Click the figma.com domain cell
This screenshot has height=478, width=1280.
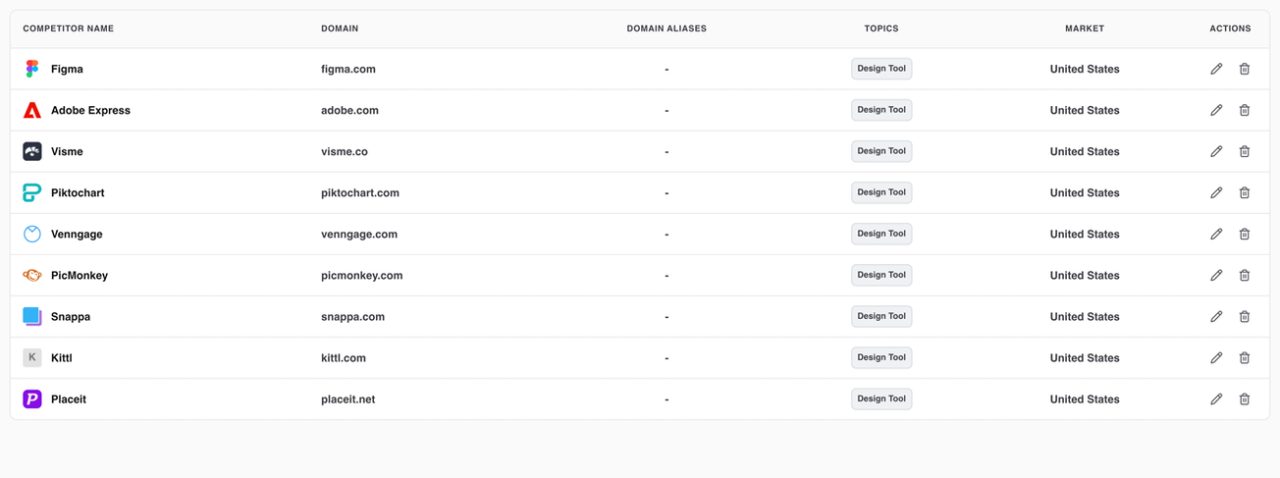point(348,69)
